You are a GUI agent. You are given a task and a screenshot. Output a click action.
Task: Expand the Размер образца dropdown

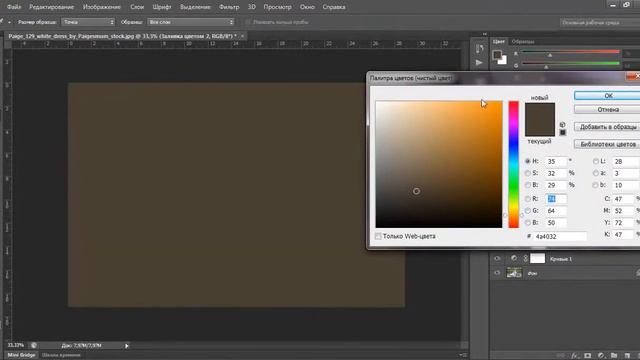click(x=88, y=22)
